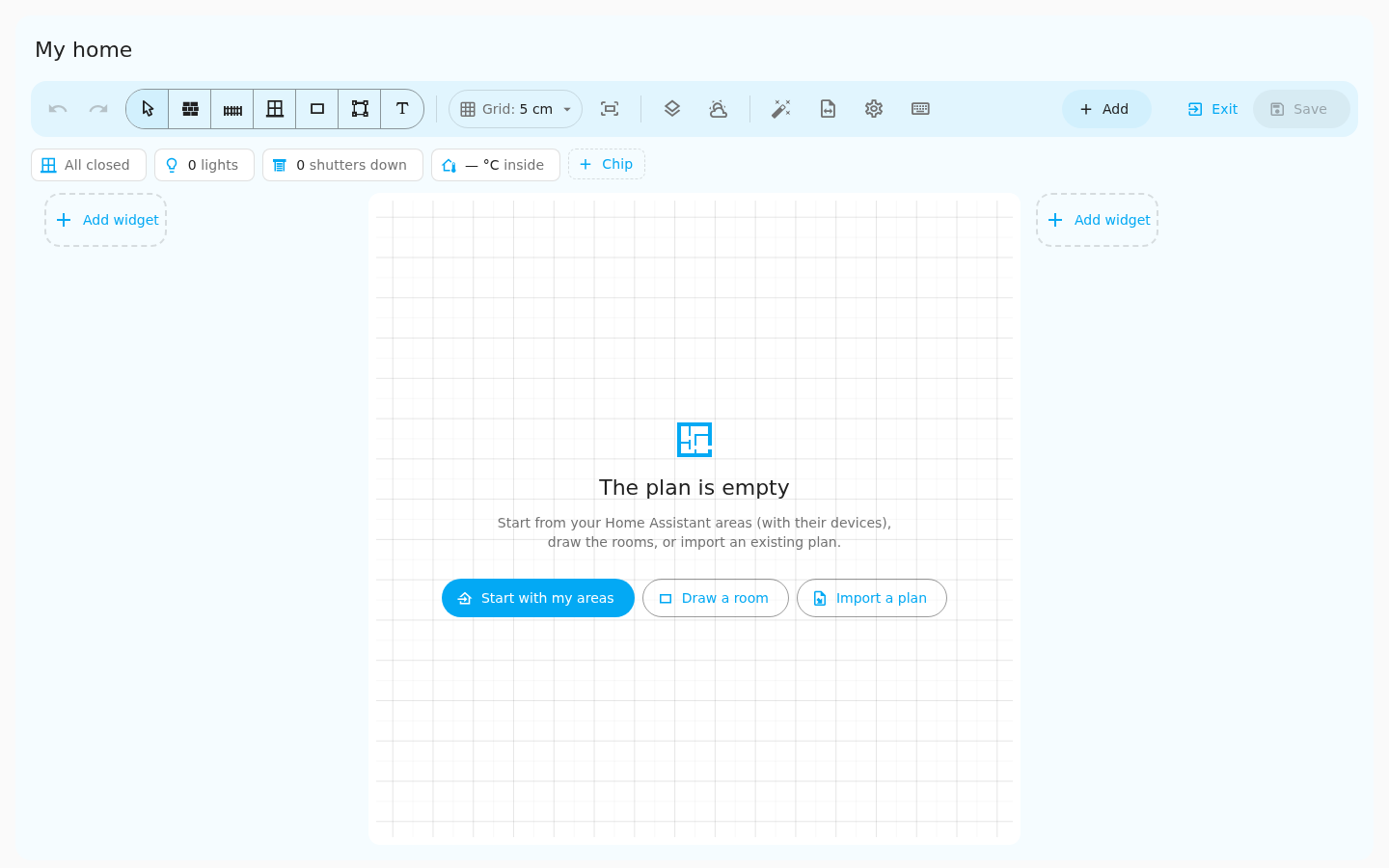
Task: Exit the plan editor
Action: [x=1212, y=109]
